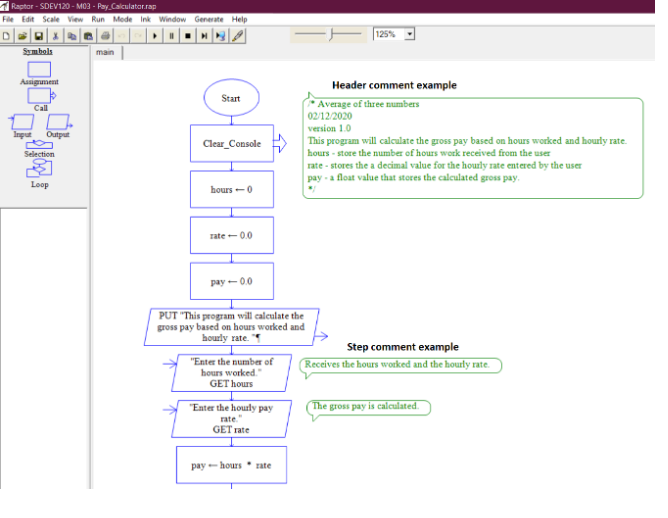Select the rate ← 0.0 assignment box
668x518 pixels.
point(232,236)
